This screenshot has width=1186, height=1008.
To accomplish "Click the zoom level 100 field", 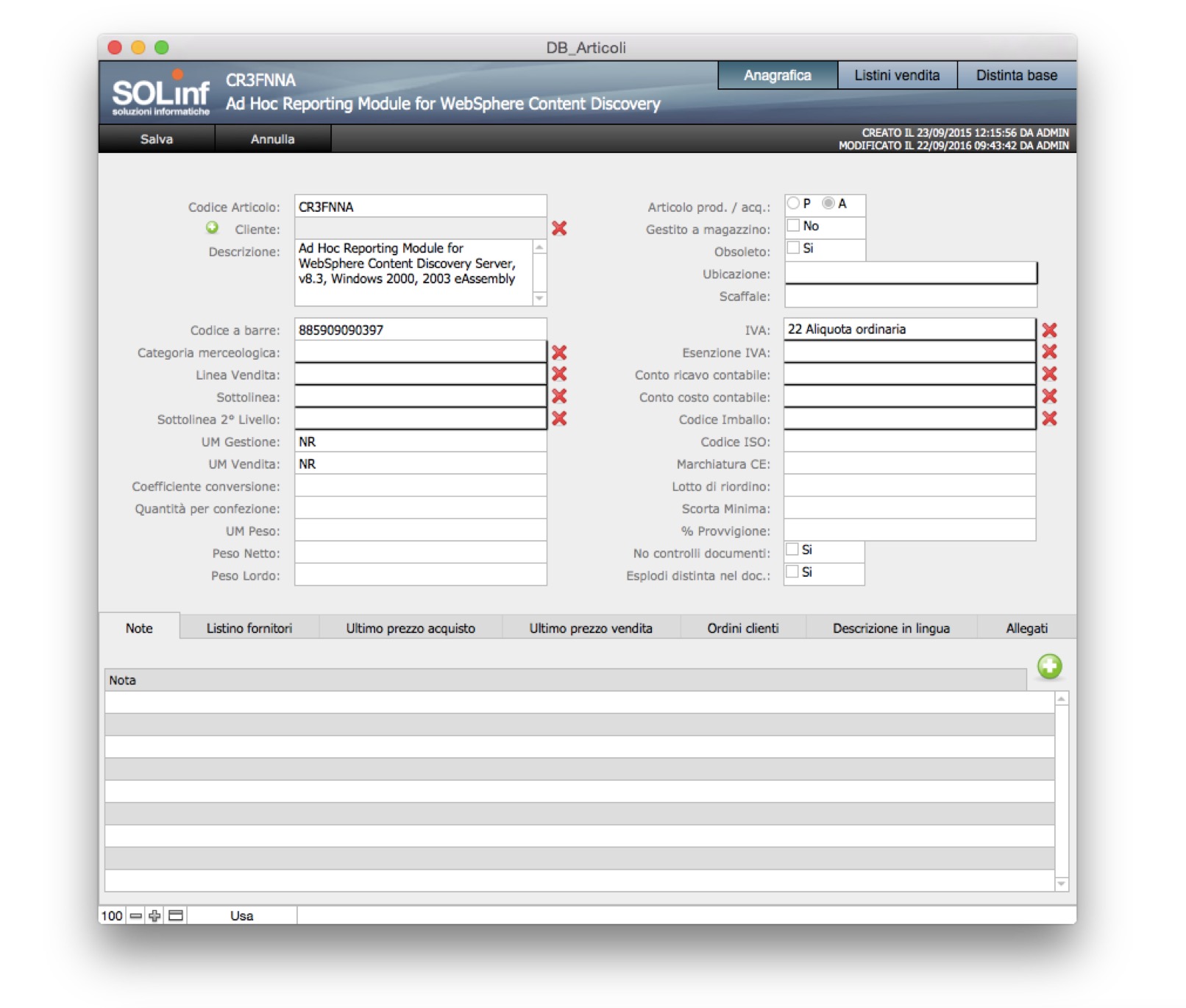I will [x=112, y=916].
